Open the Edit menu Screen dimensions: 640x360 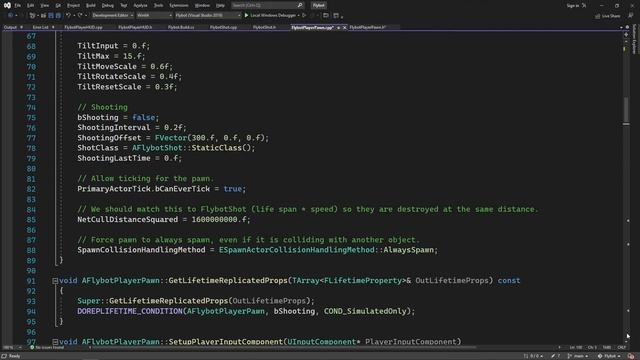click(x=31, y=5)
